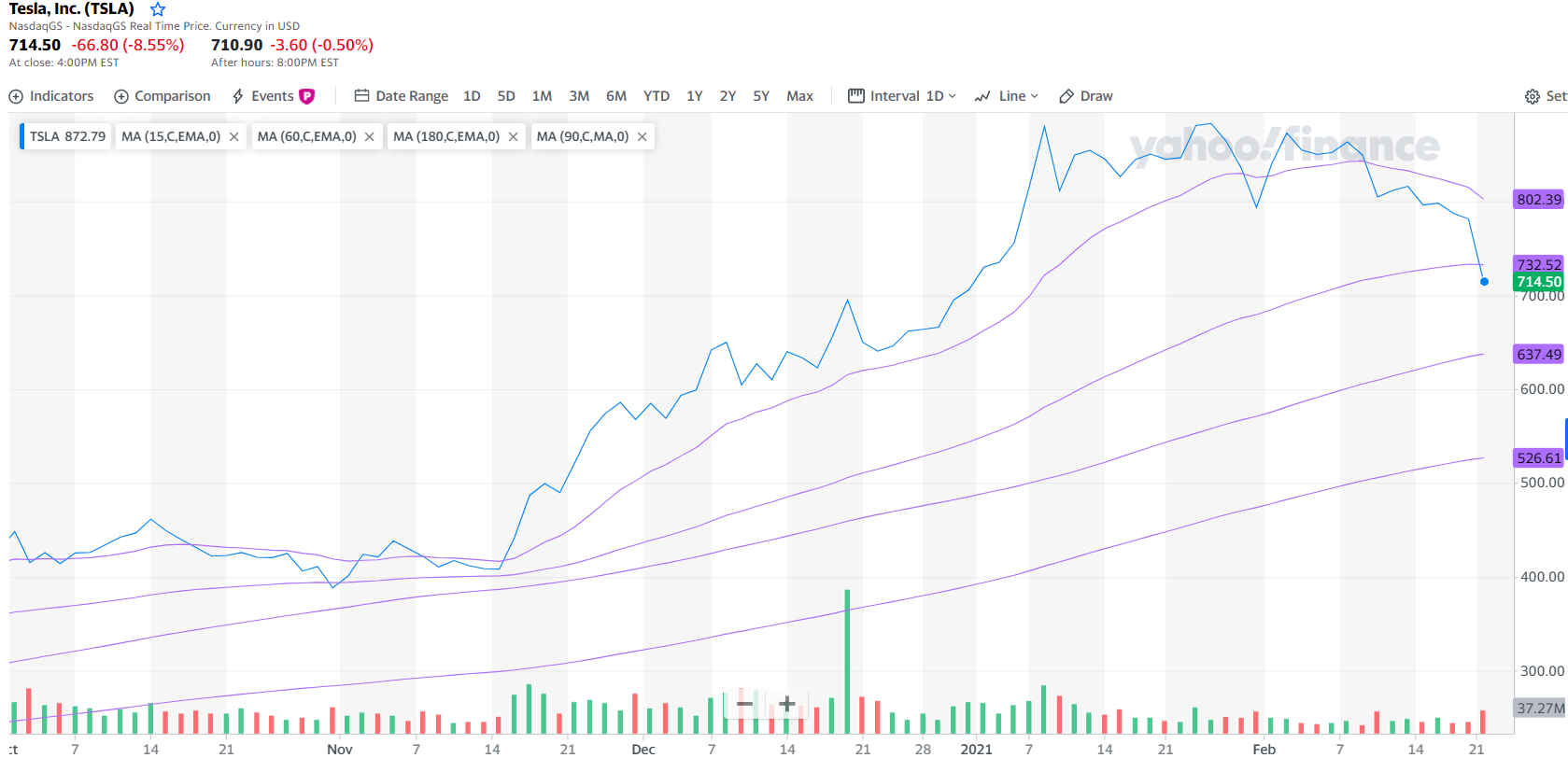Expand the Line chart type dropdown
This screenshot has height=772, width=1568.
point(1007,96)
